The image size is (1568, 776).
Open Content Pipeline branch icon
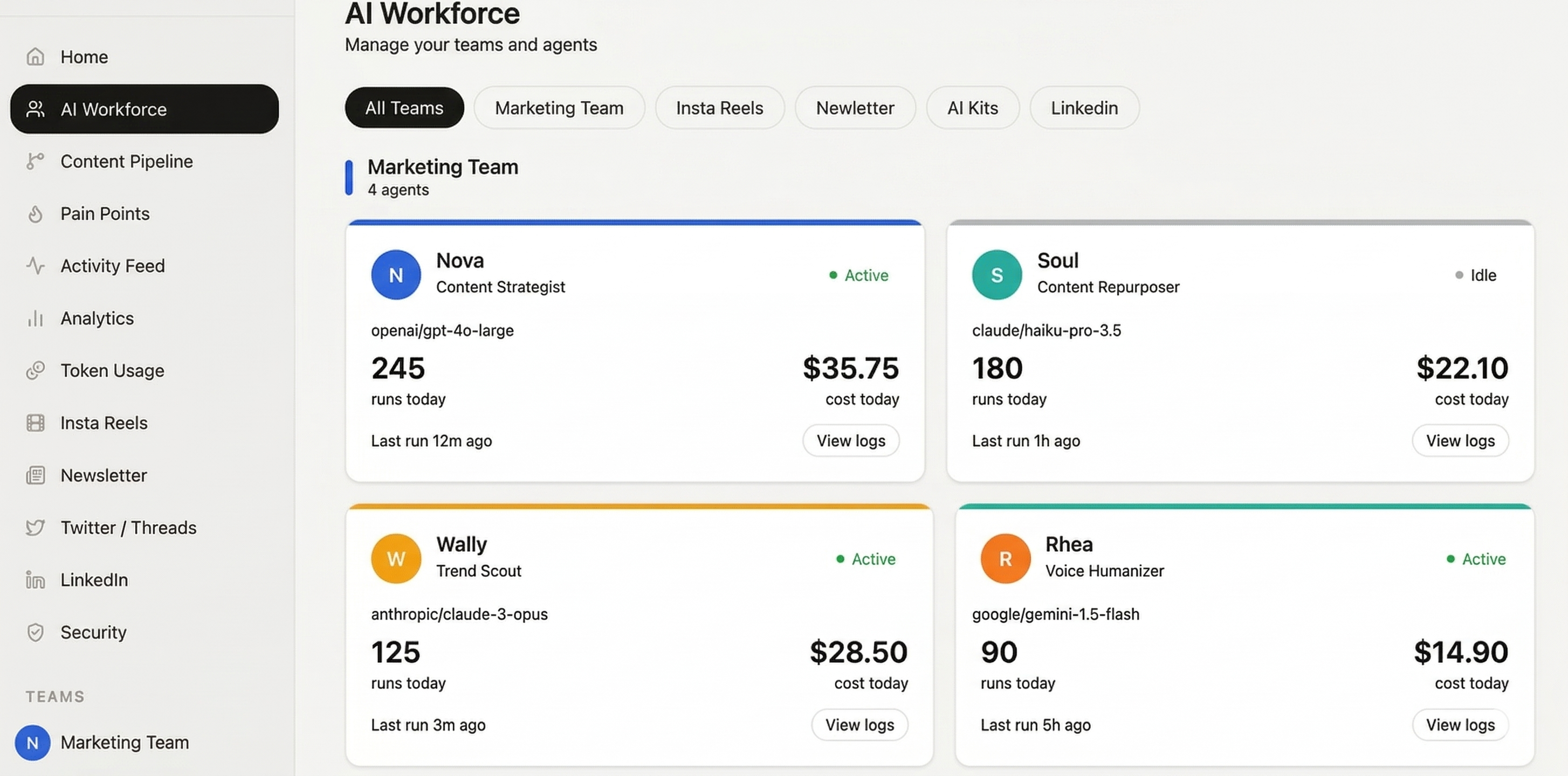tap(35, 161)
